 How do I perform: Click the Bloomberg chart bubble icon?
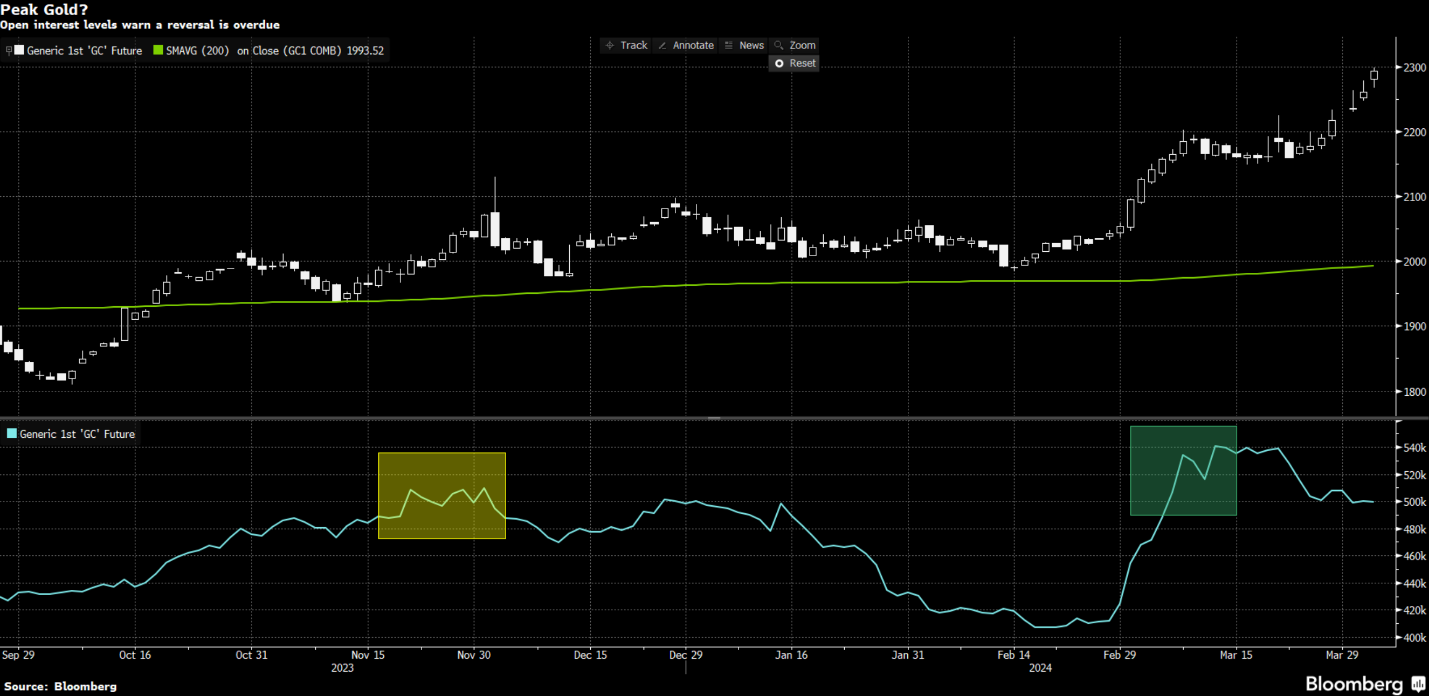(x=1418, y=684)
